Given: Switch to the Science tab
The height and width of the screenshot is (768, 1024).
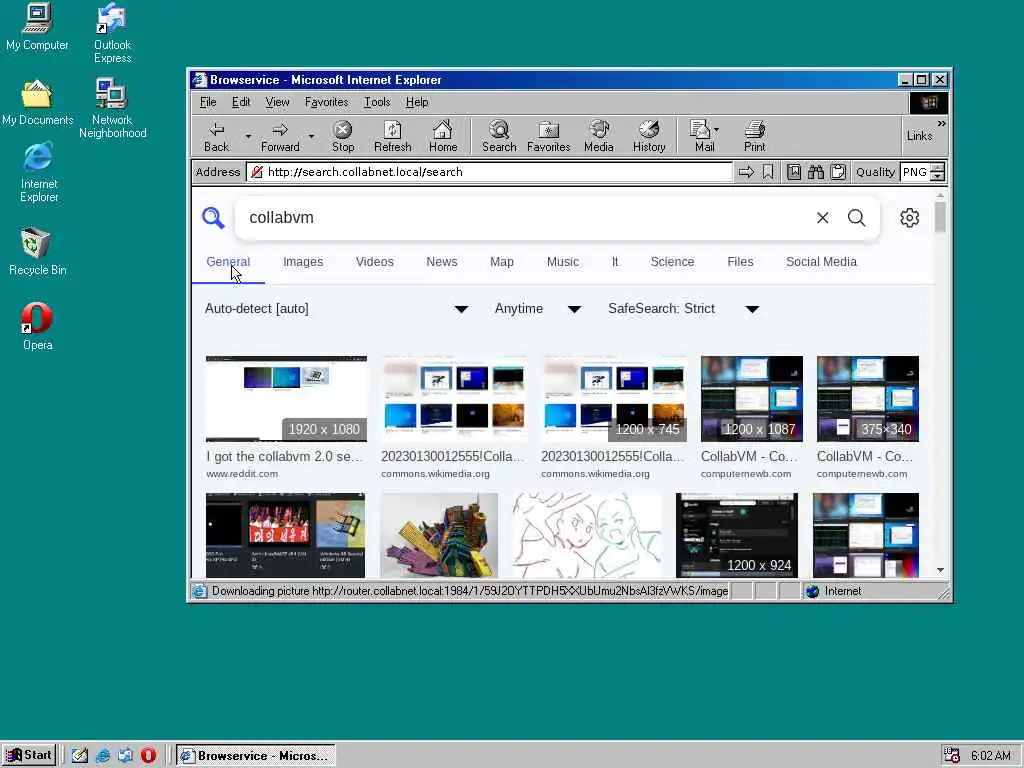Looking at the screenshot, I should tap(672, 262).
